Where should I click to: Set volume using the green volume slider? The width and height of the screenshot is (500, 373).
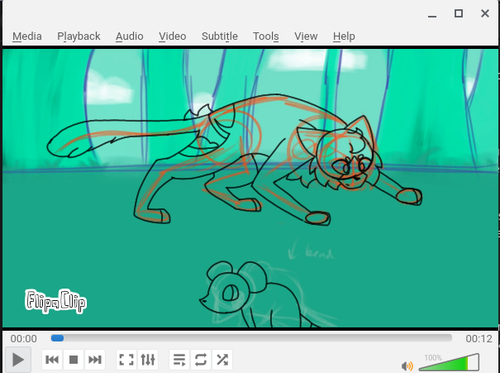click(449, 363)
